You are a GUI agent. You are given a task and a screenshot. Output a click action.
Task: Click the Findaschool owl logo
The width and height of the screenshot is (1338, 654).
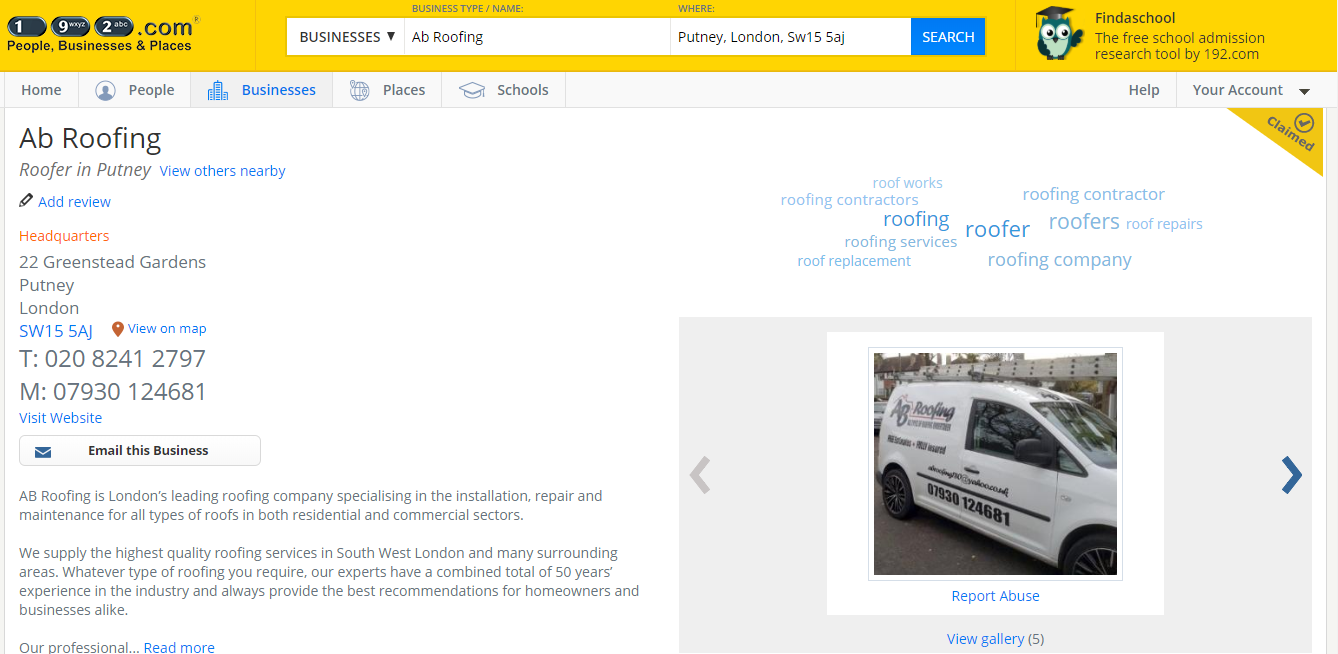pos(1057,35)
